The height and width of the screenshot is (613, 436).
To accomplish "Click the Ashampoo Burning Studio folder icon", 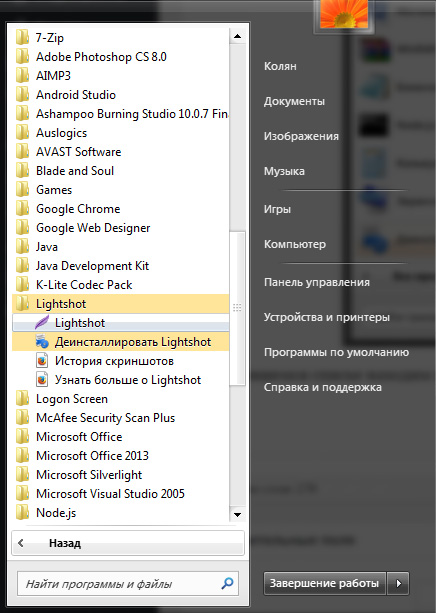I will (22, 114).
